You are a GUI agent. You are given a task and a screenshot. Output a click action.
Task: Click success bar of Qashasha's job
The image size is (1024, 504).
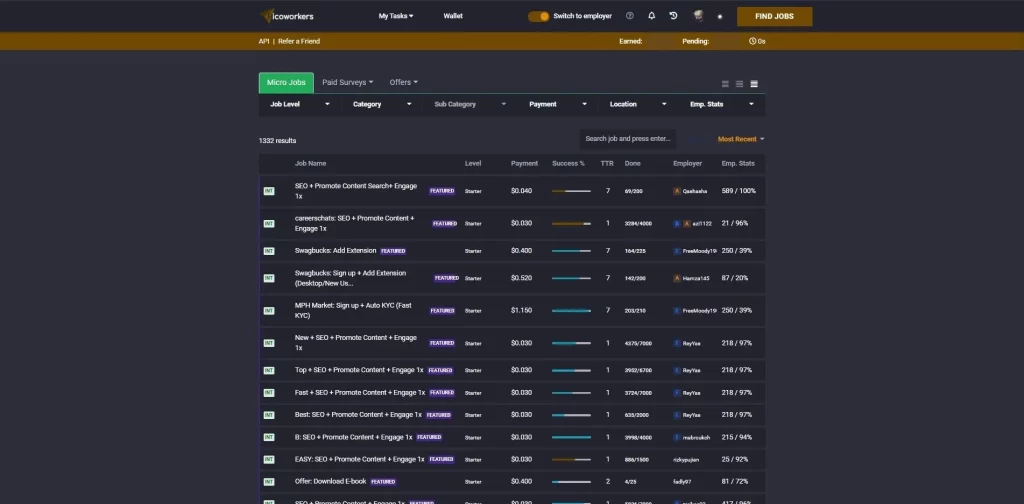pyautogui.click(x=571, y=191)
